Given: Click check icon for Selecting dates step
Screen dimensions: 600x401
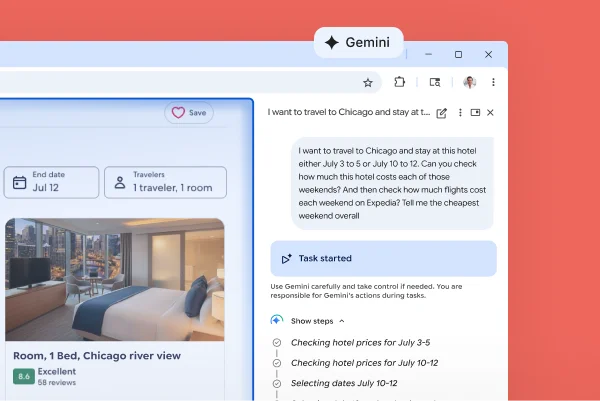Looking at the screenshot, I should [277, 383].
